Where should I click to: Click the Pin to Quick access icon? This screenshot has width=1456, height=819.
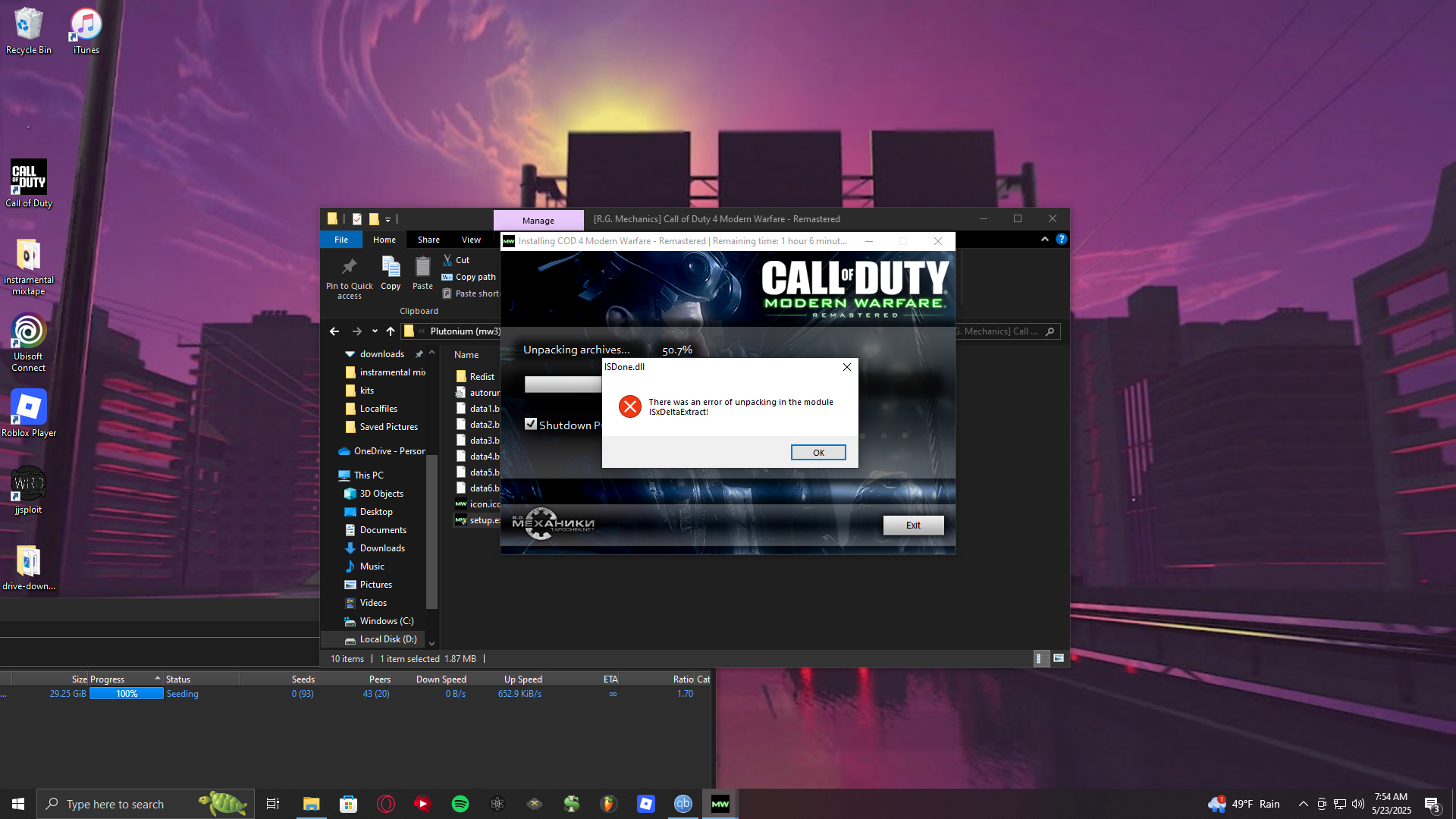(349, 267)
